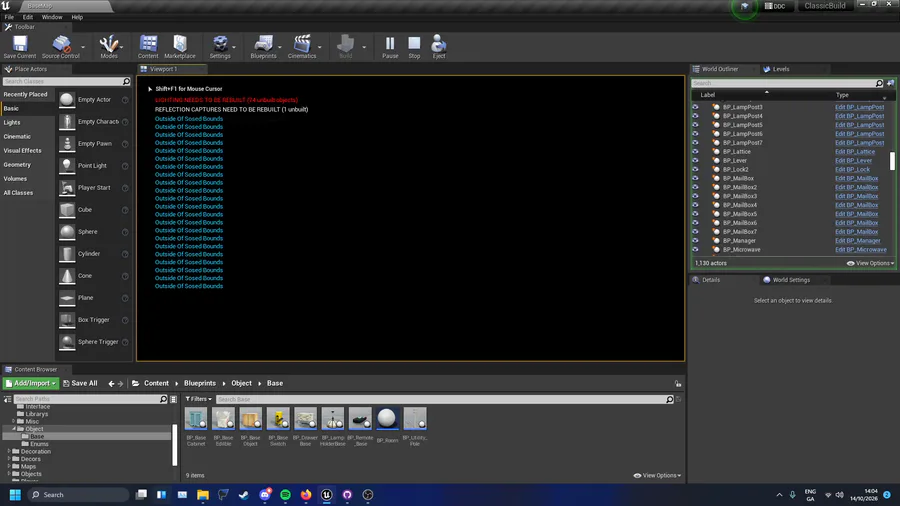
Task: Click the Plane actor icon
Action: (67, 298)
